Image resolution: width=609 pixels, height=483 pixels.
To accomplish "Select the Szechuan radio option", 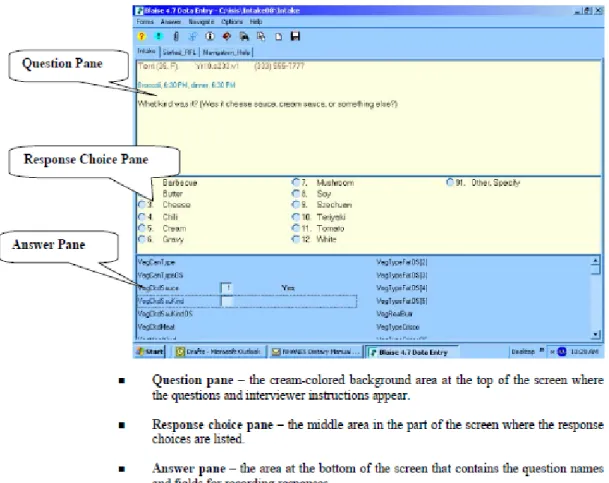I will click(x=296, y=205).
